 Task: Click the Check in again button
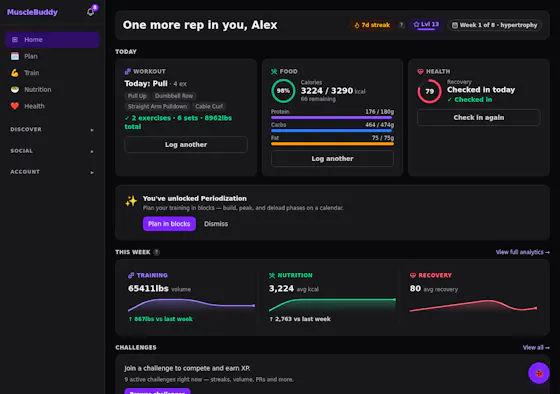(x=479, y=118)
